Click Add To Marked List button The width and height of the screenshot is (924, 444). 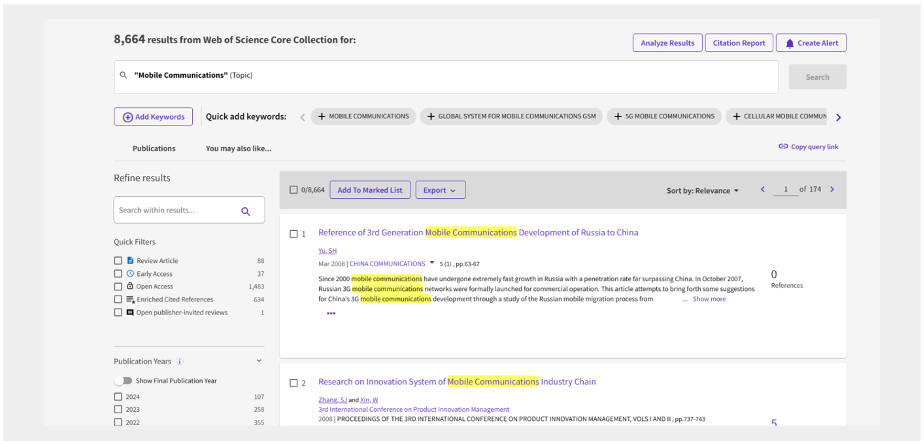coord(370,190)
